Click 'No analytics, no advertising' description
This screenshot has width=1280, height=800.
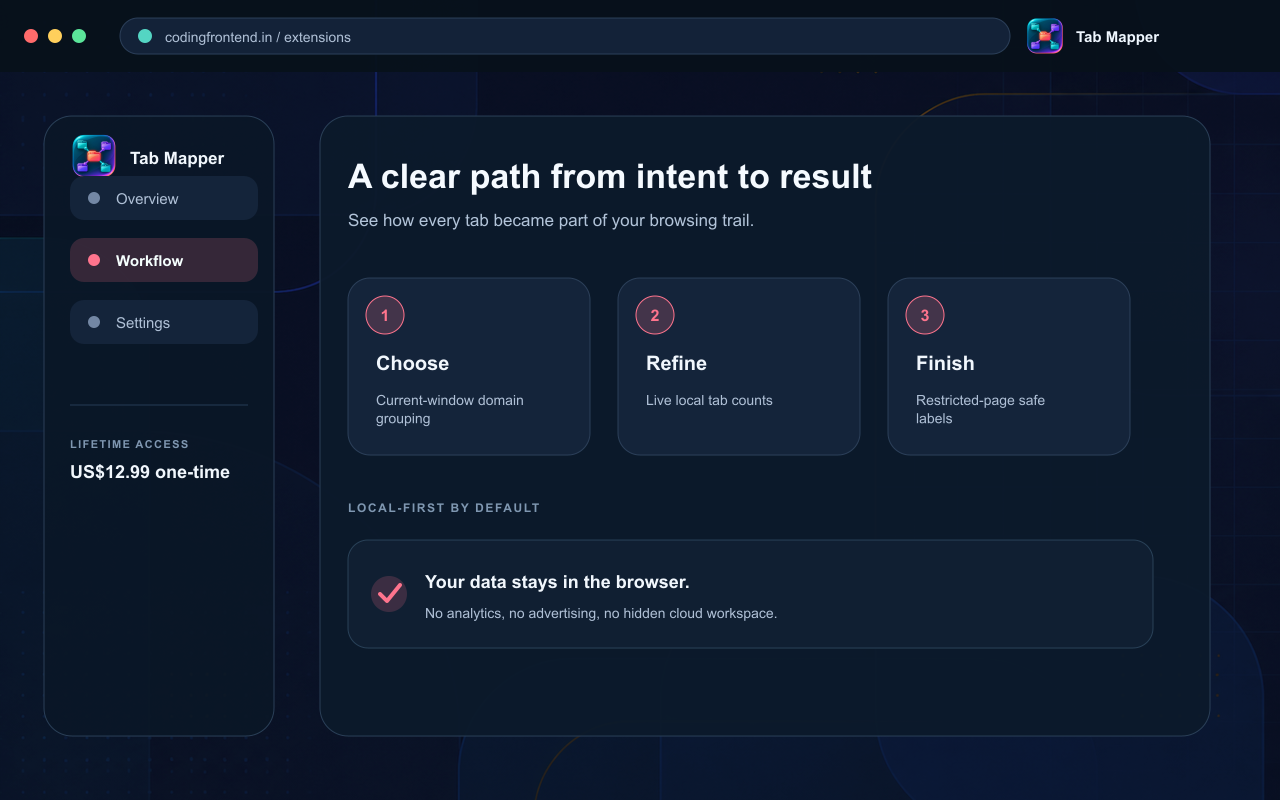(x=601, y=613)
